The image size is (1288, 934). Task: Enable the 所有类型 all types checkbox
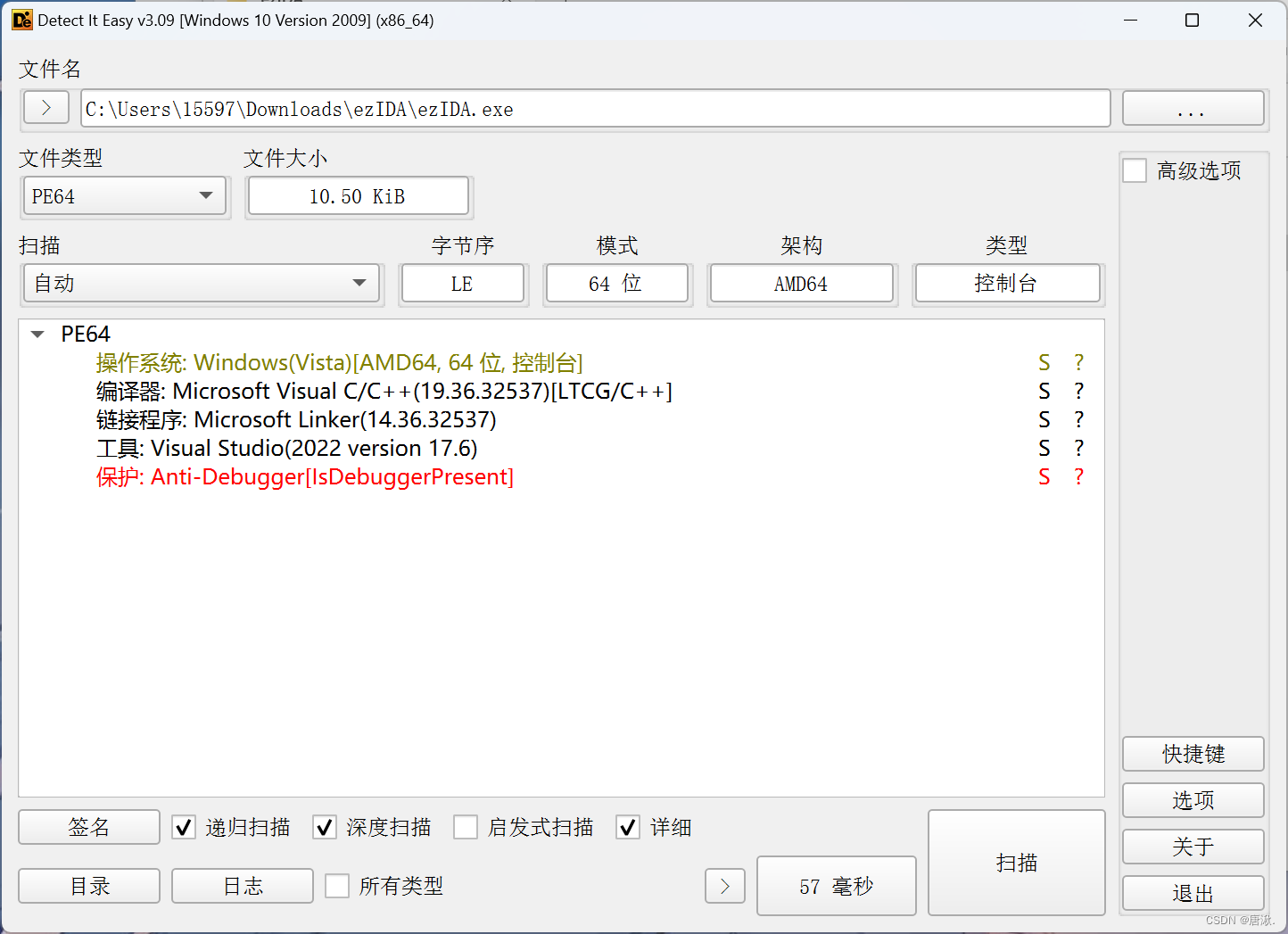click(x=337, y=885)
